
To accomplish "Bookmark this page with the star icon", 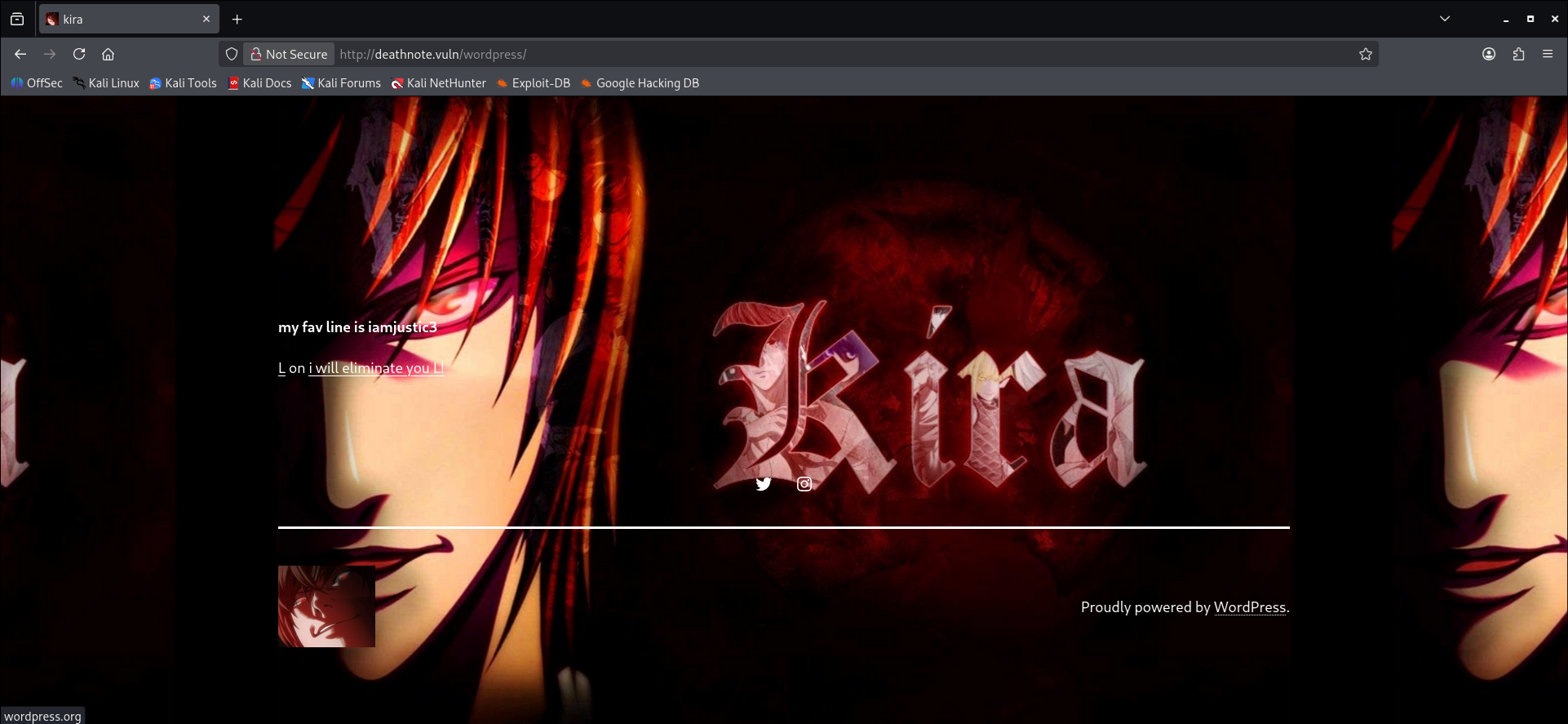I will (1366, 54).
